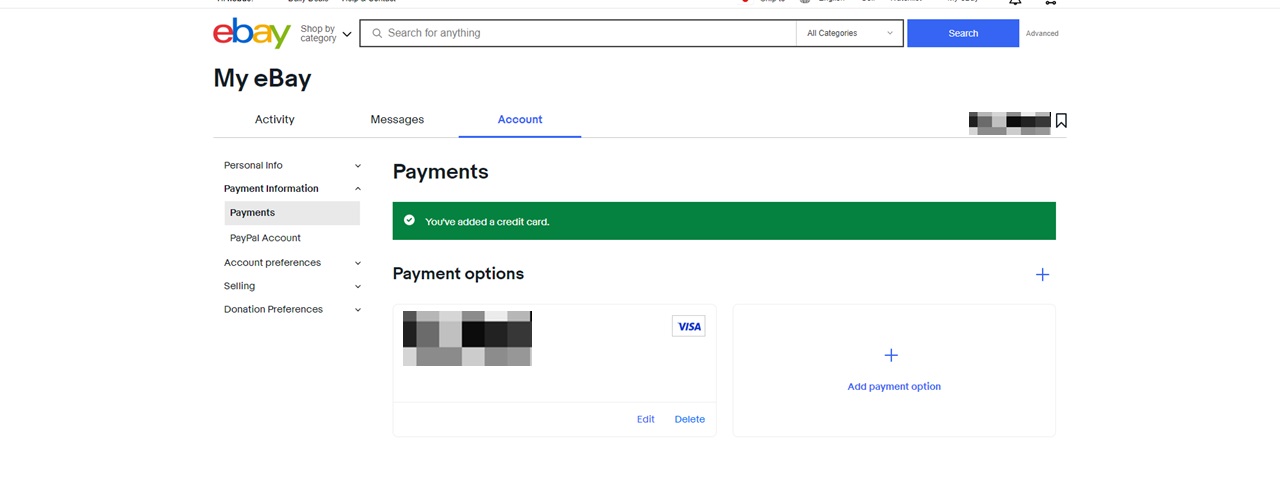
Task: Expand the Account preferences section
Action: (x=292, y=262)
